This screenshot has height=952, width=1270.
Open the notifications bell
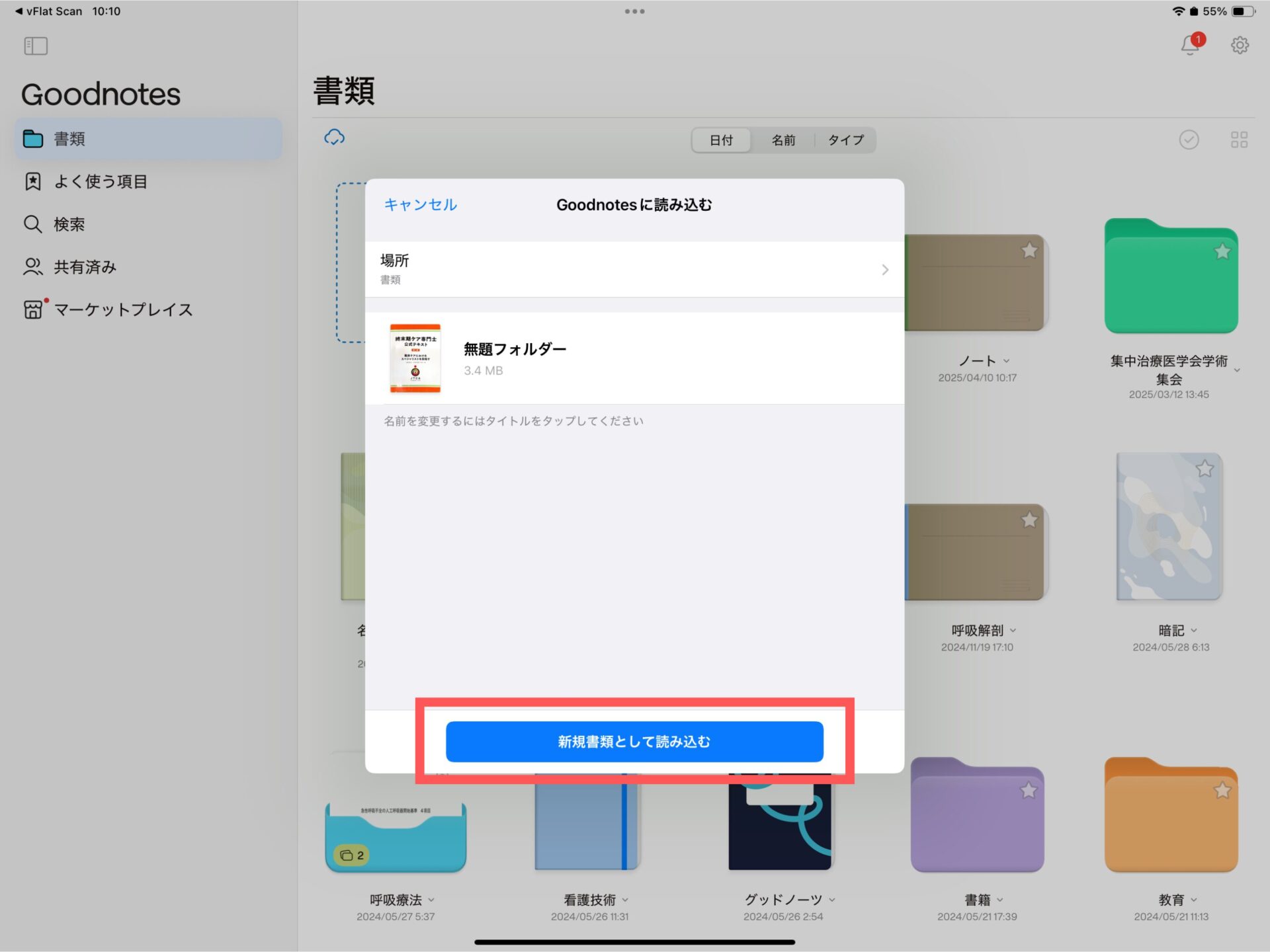[1191, 44]
